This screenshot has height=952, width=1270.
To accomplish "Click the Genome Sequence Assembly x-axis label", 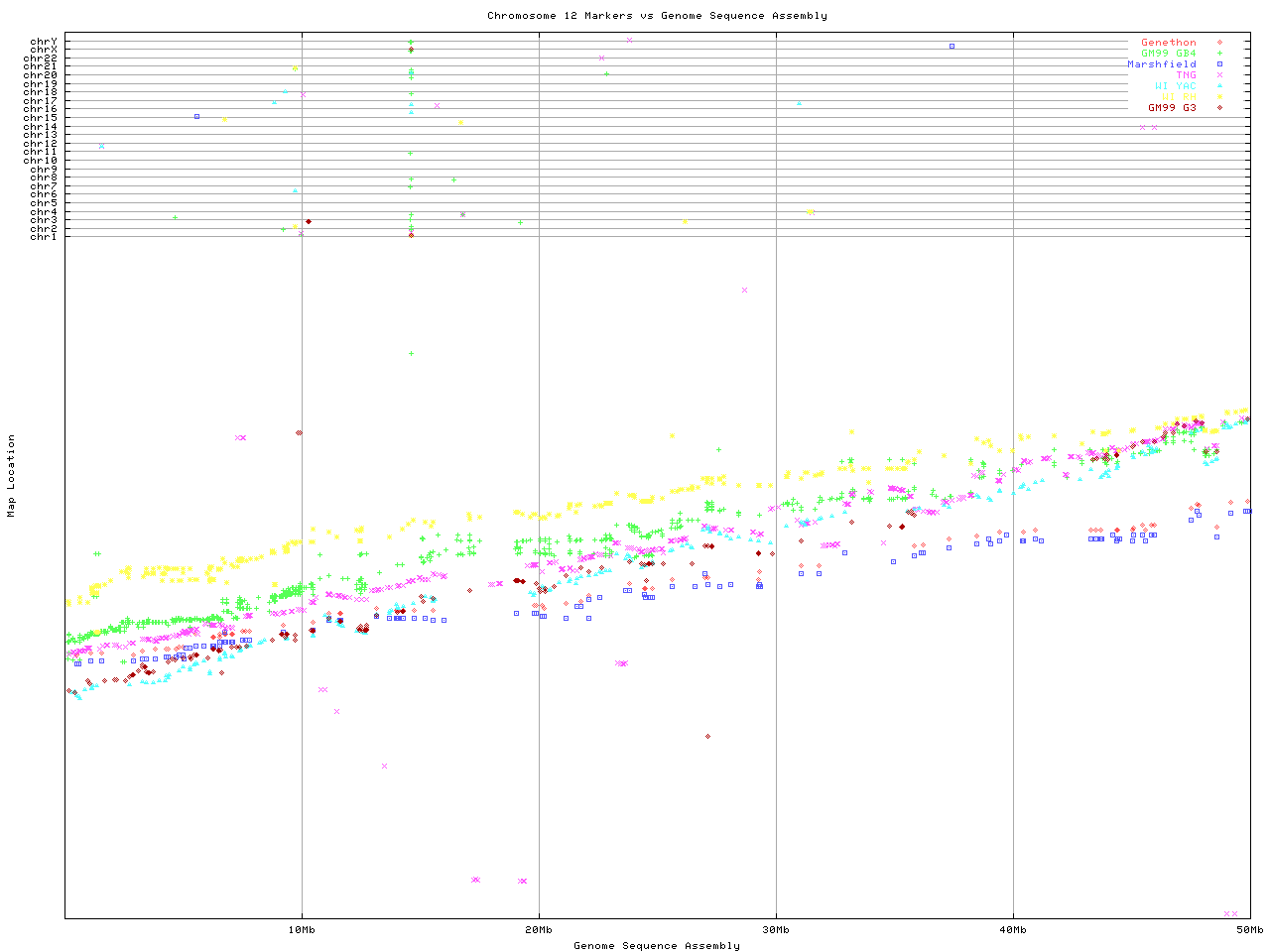I will pos(657,945).
